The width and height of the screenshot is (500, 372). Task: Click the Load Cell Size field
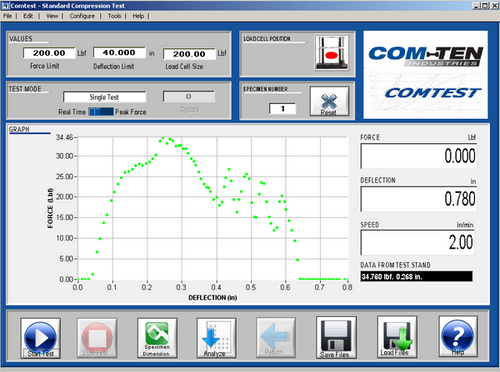click(189, 54)
